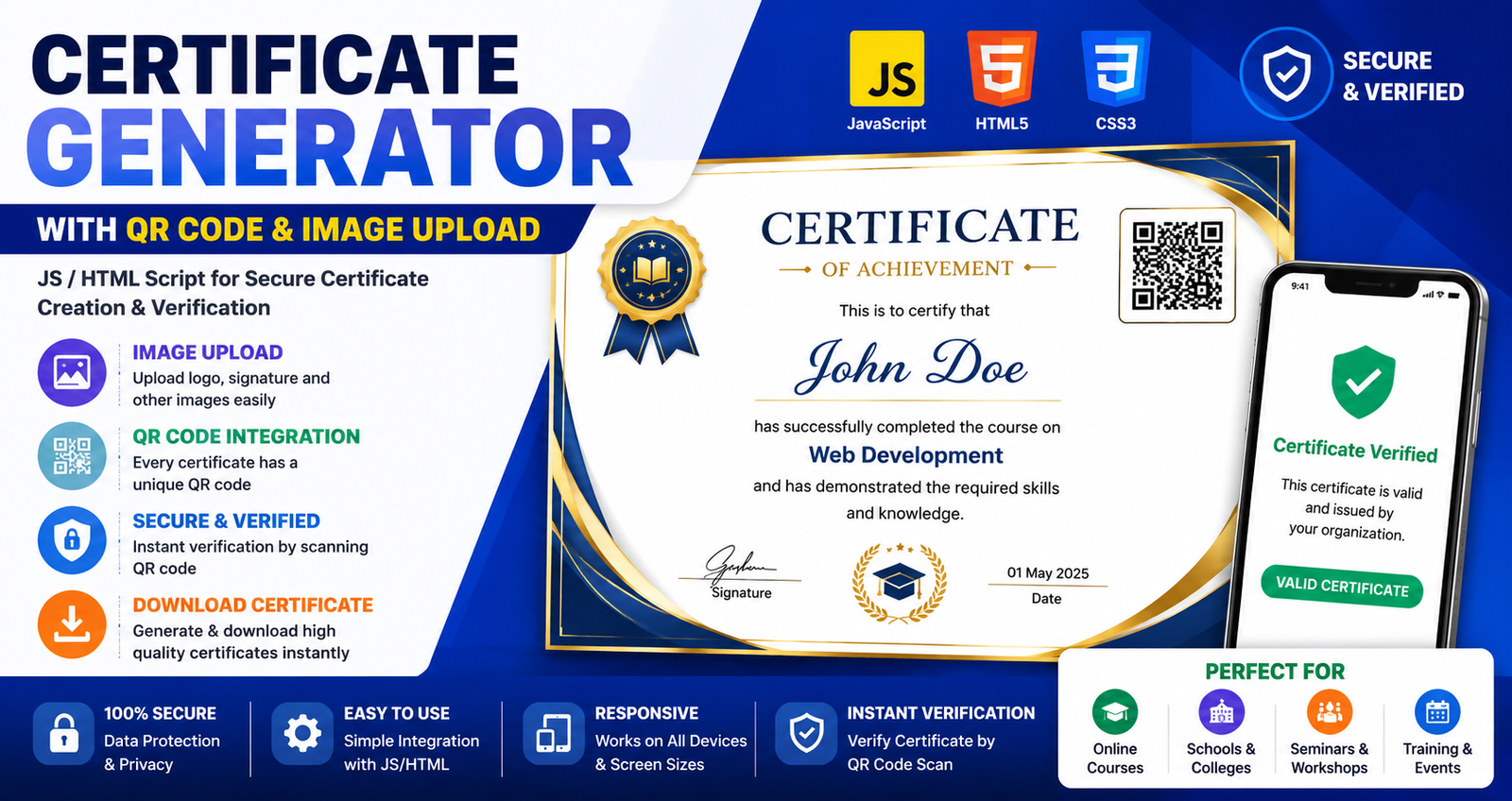Click the SECURE & VERIFIED feature heading
1512x801 pixels.
226,520
